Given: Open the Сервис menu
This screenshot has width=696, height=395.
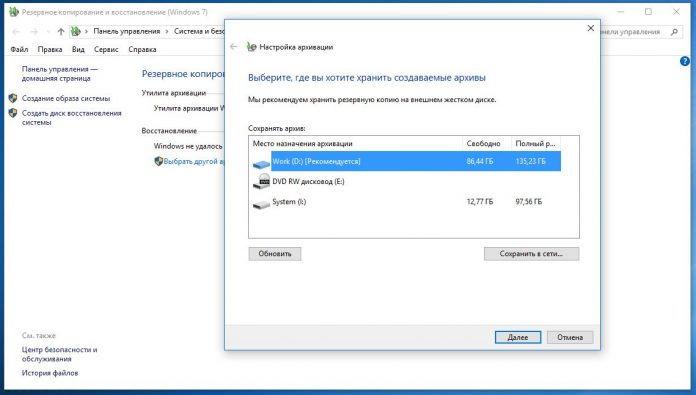Looking at the screenshot, I should pyautogui.click(x=106, y=49).
